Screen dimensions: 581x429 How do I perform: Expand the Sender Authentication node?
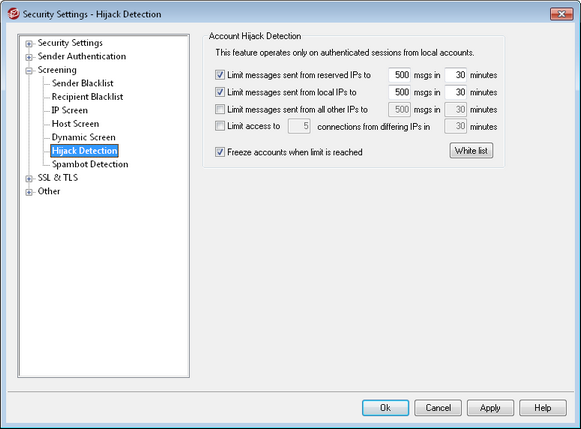tap(29, 57)
